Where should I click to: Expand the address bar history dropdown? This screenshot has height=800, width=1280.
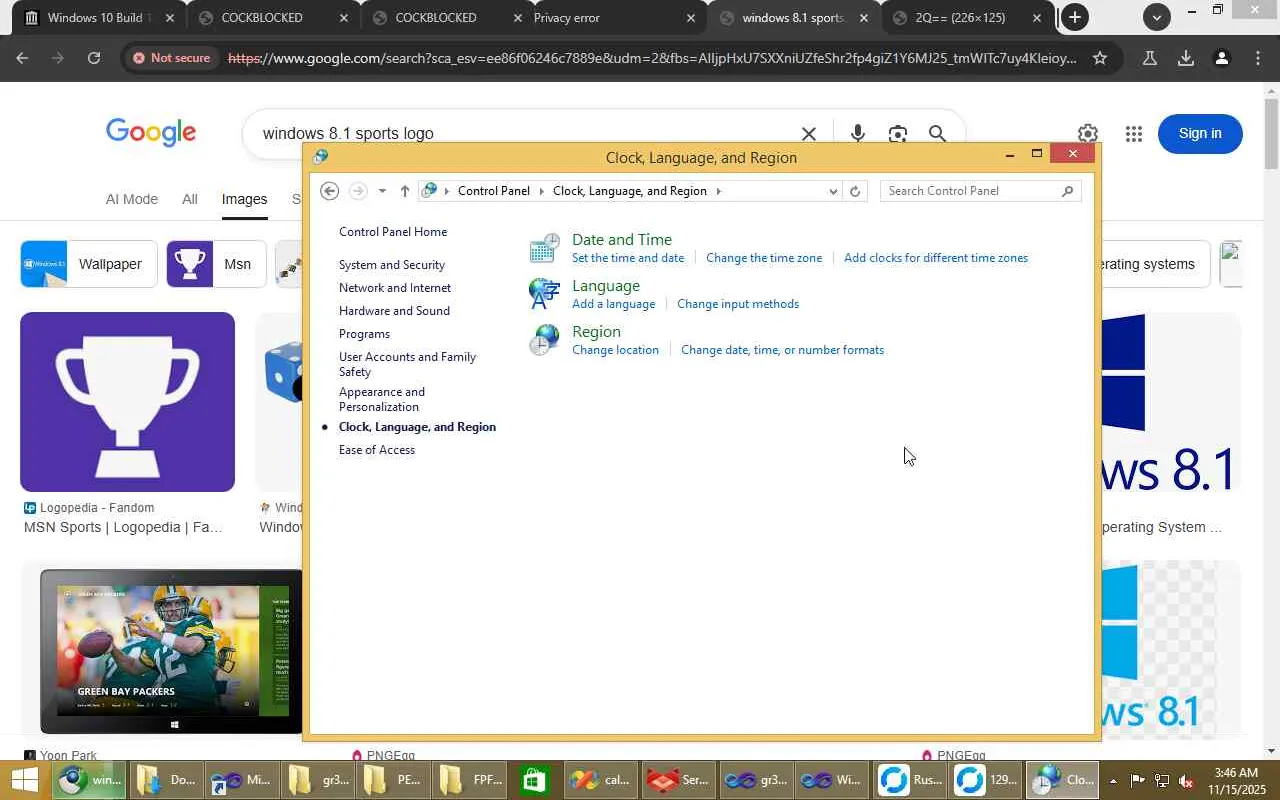tap(833, 191)
